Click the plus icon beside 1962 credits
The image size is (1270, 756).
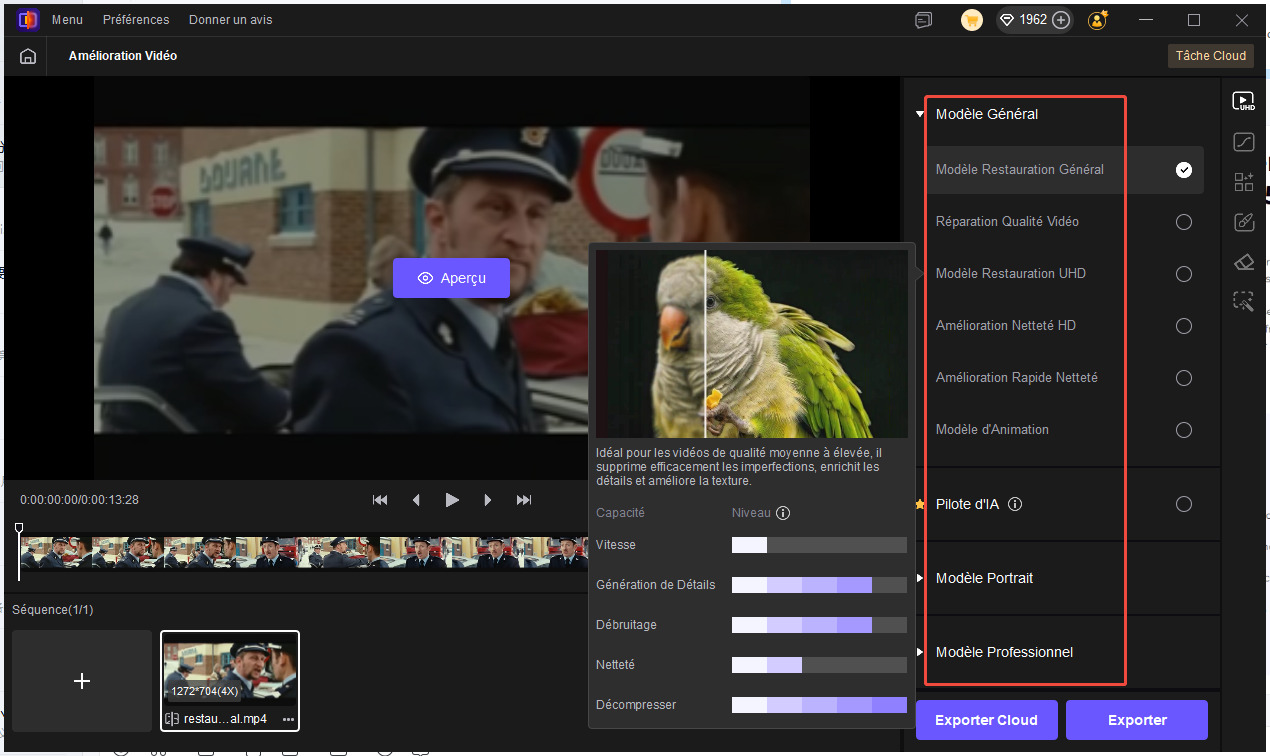tap(1061, 20)
